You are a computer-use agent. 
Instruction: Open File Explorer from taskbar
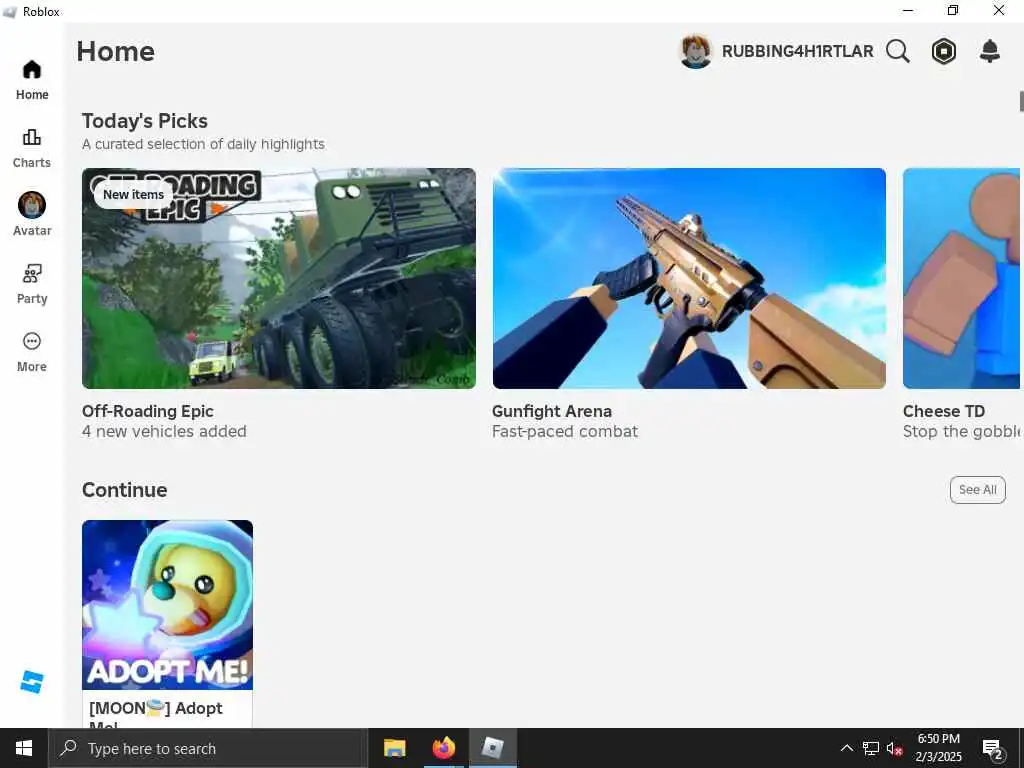point(394,748)
